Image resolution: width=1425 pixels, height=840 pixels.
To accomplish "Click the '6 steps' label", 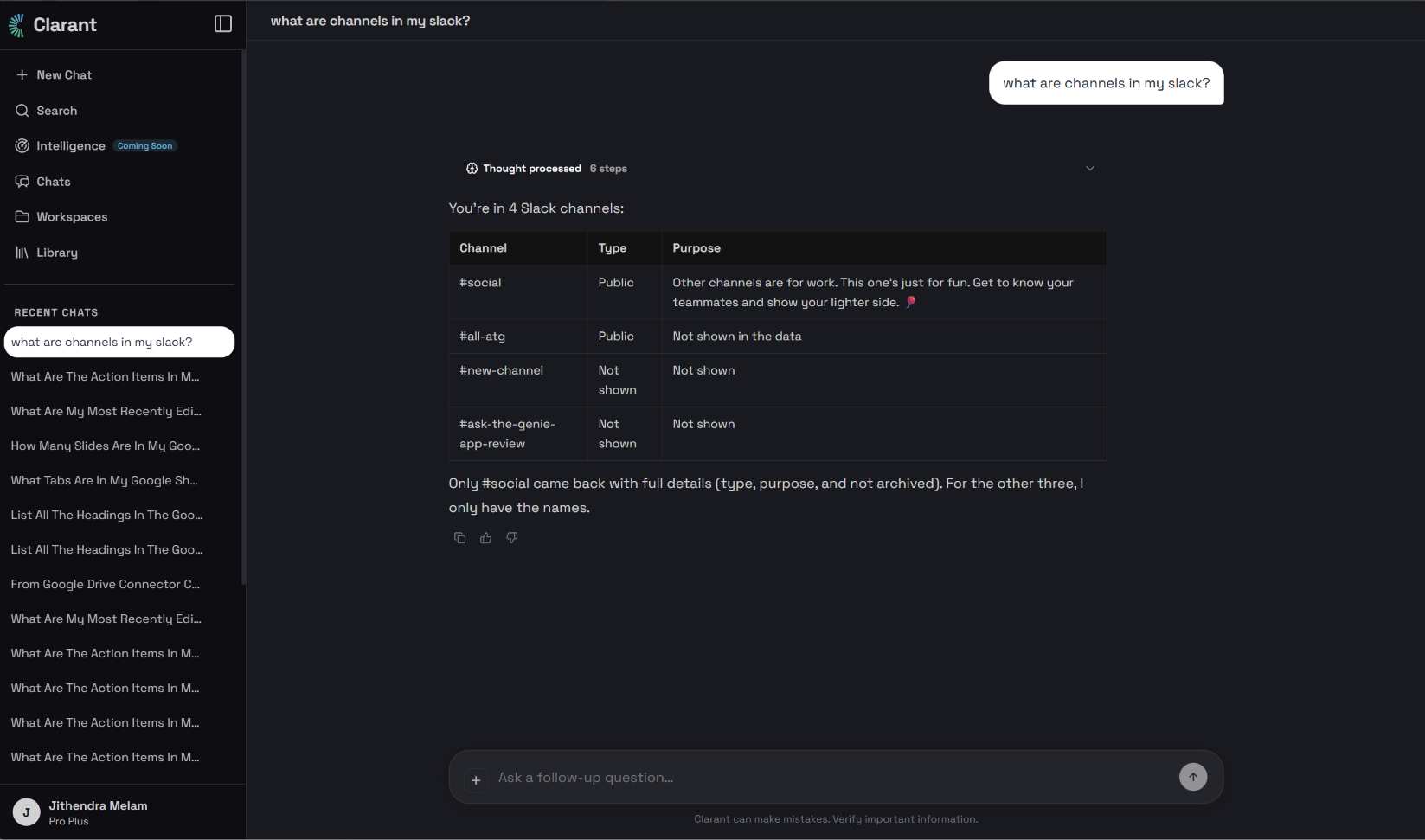I will (608, 169).
